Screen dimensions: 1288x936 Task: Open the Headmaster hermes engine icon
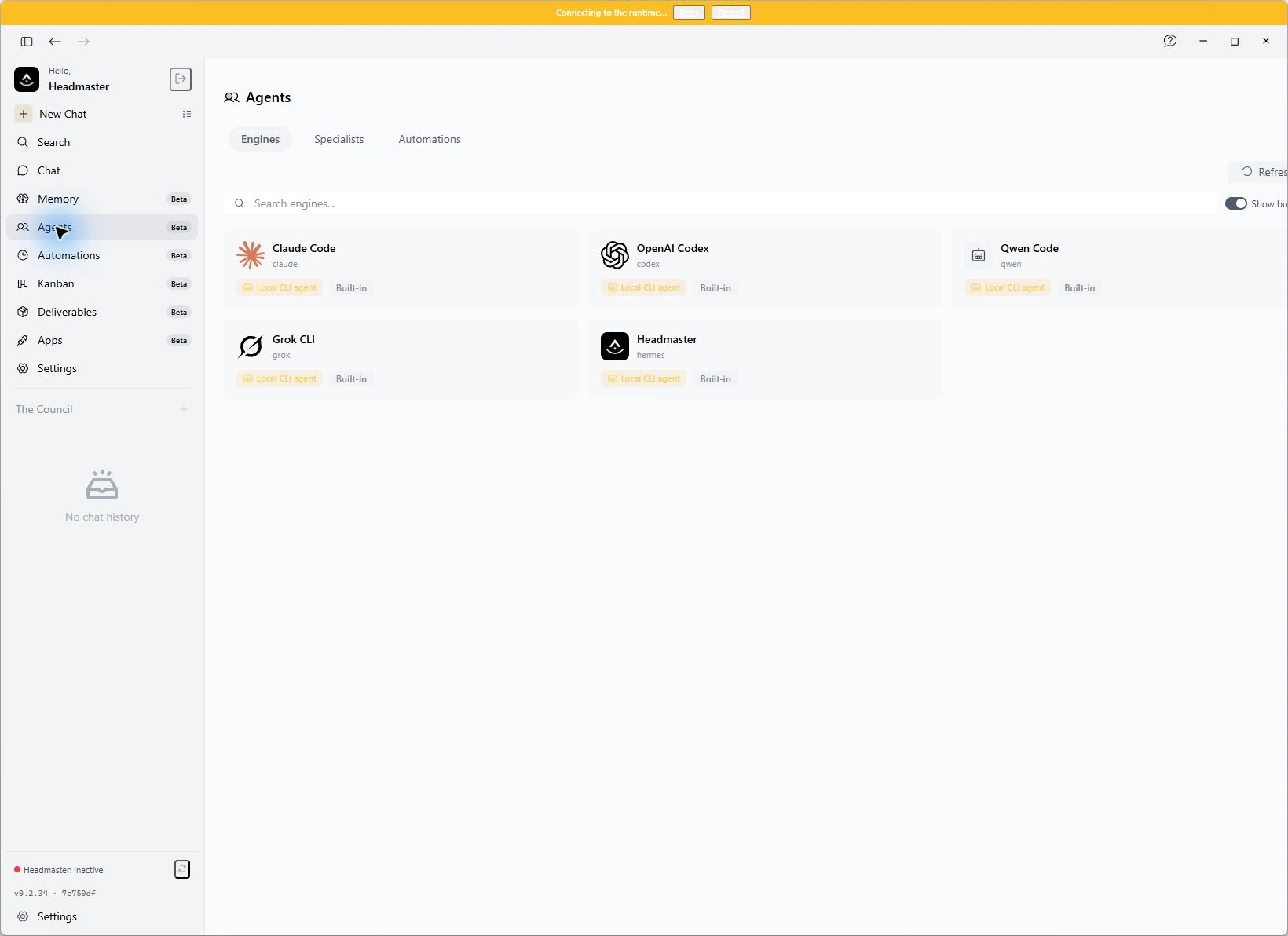point(615,346)
